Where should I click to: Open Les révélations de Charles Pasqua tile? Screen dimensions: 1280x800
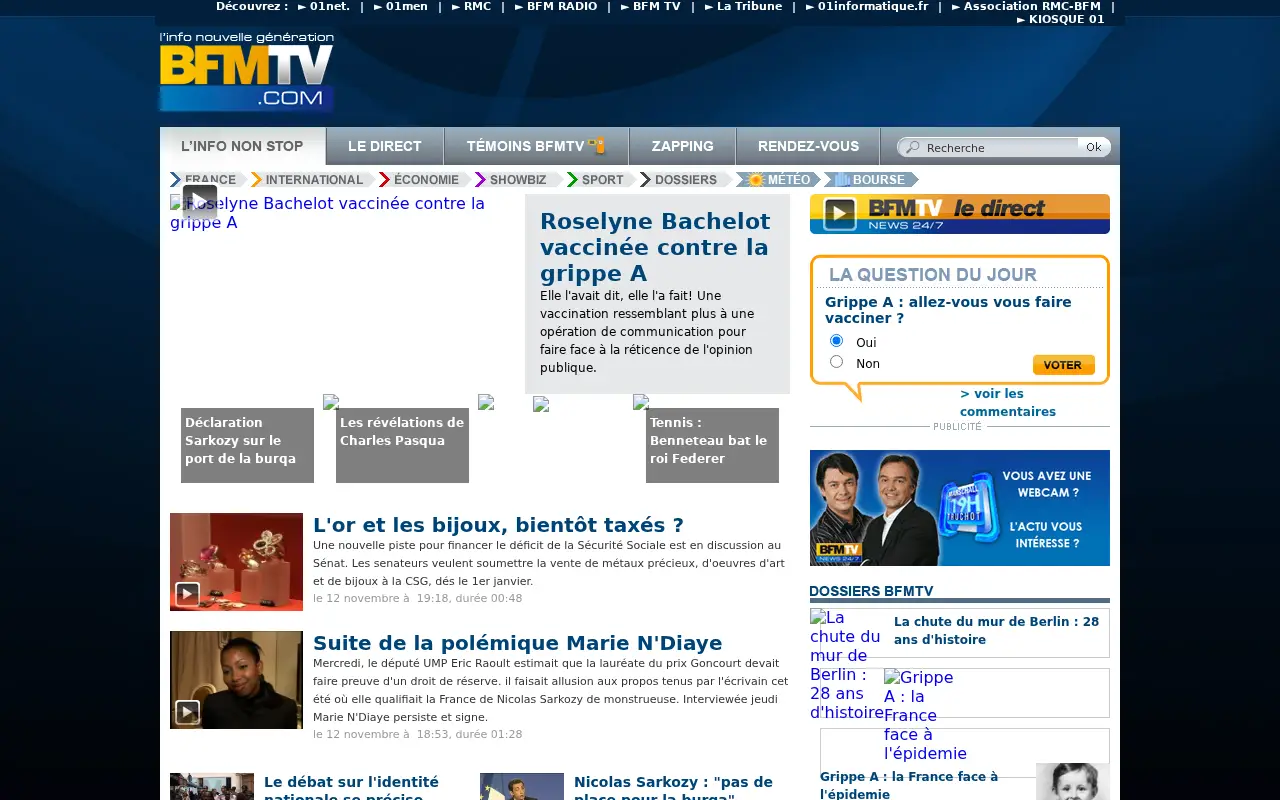tap(402, 445)
